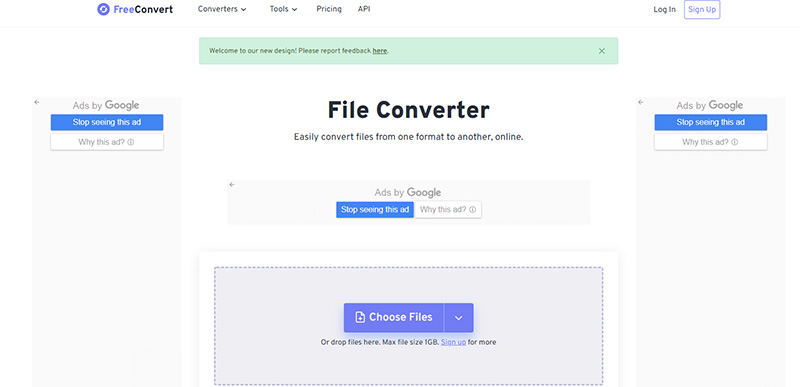Screen dimensions: 800x387
Task: Click the Sign Up button
Action: click(702, 9)
